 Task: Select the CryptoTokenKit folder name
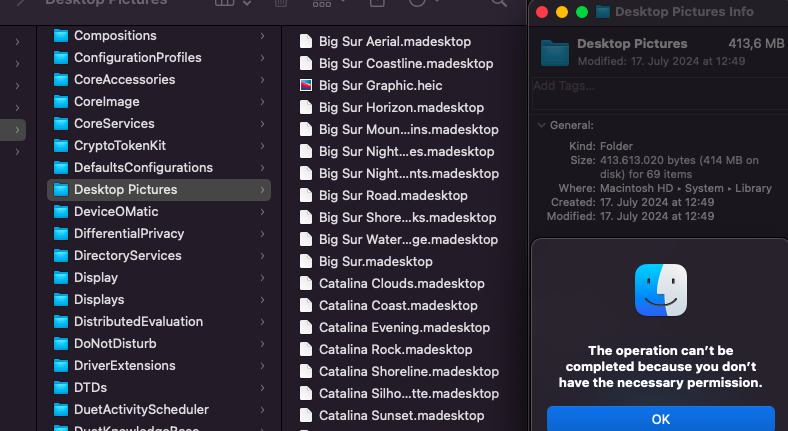click(x=120, y=146)
